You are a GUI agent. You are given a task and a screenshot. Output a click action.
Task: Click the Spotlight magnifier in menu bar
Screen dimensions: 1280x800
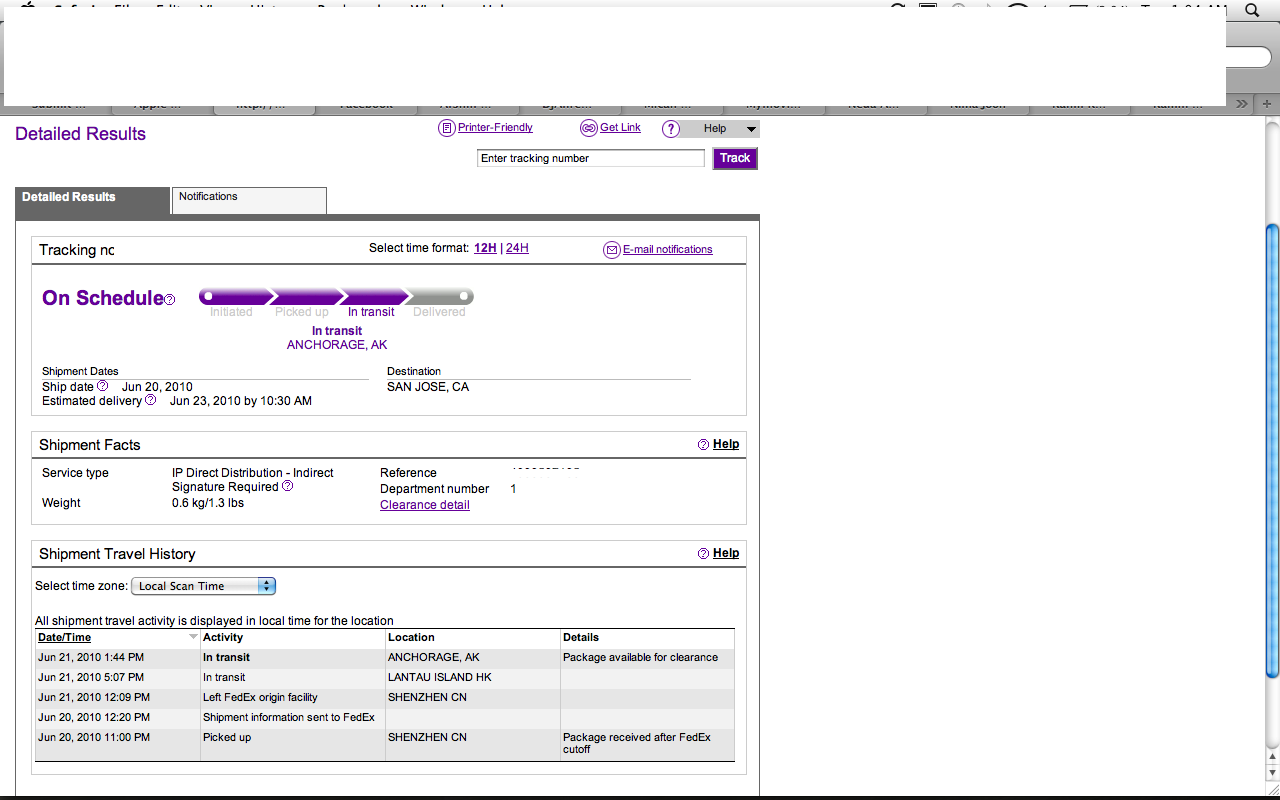tap(1251, 9)
